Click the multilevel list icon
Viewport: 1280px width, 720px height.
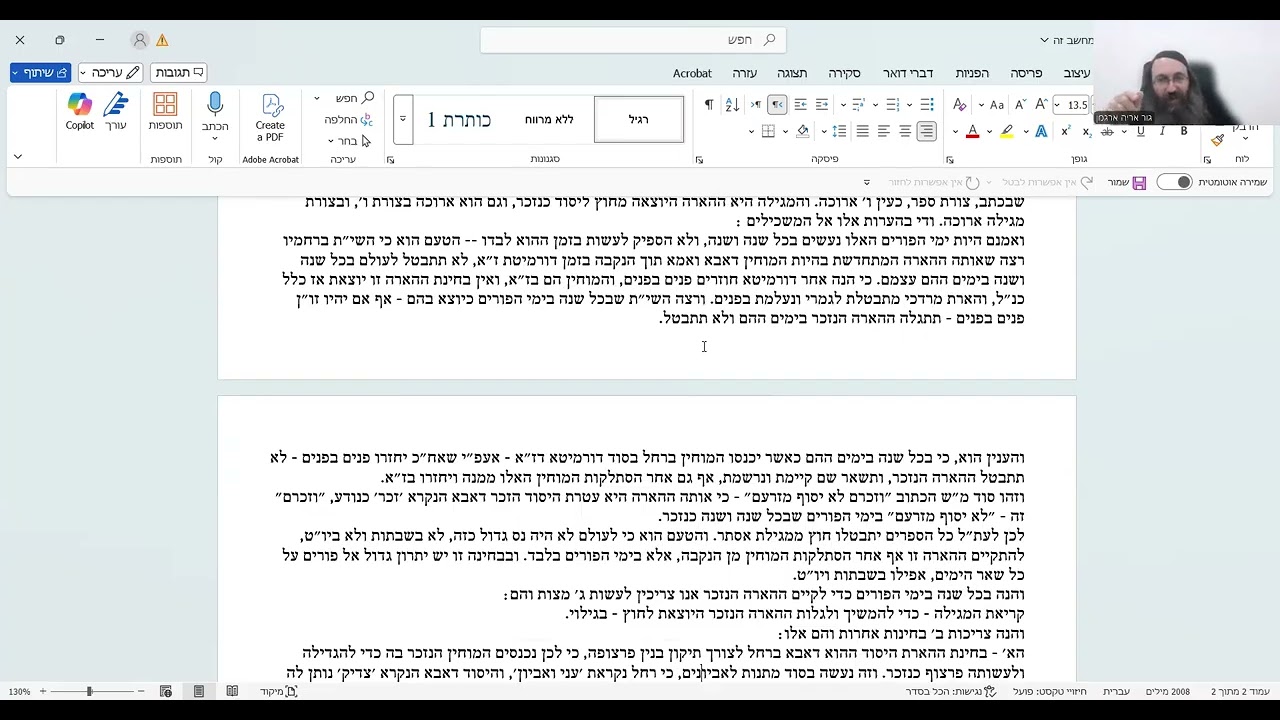coord(858,105)
